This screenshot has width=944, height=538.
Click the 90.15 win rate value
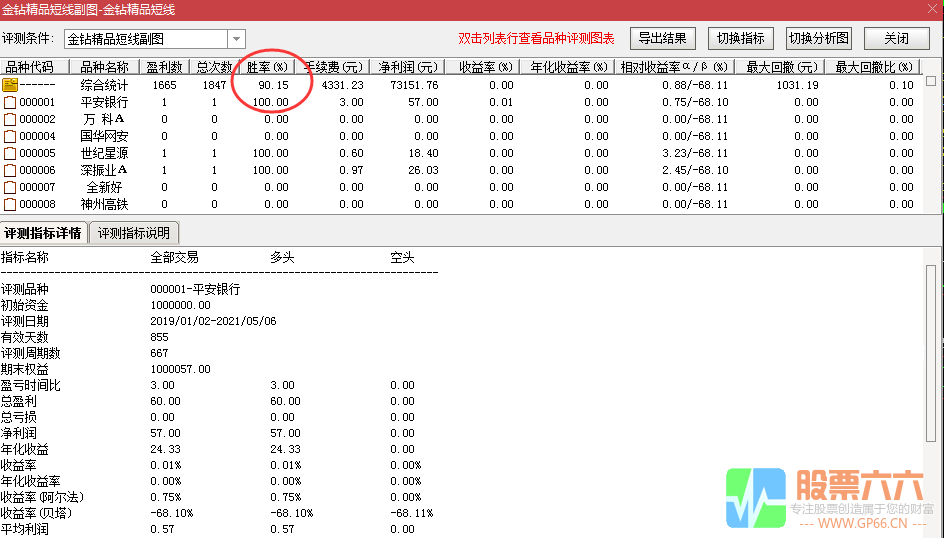(274, 85)
